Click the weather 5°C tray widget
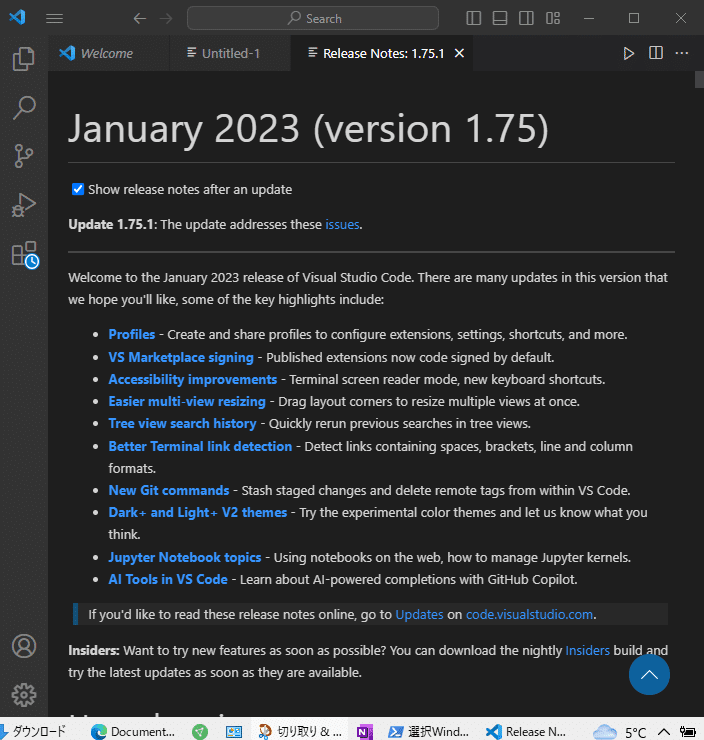Screen dimensions: 704x740 point(619,732)
